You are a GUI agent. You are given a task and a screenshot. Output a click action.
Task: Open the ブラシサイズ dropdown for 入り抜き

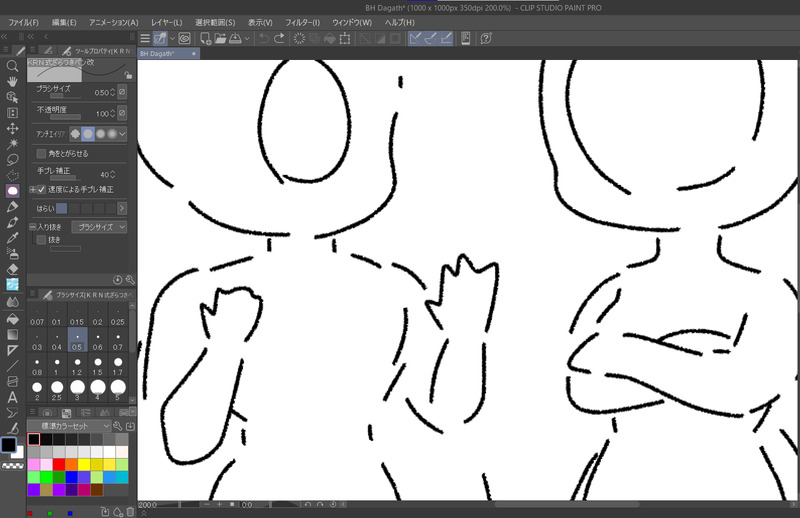point(99,227)
